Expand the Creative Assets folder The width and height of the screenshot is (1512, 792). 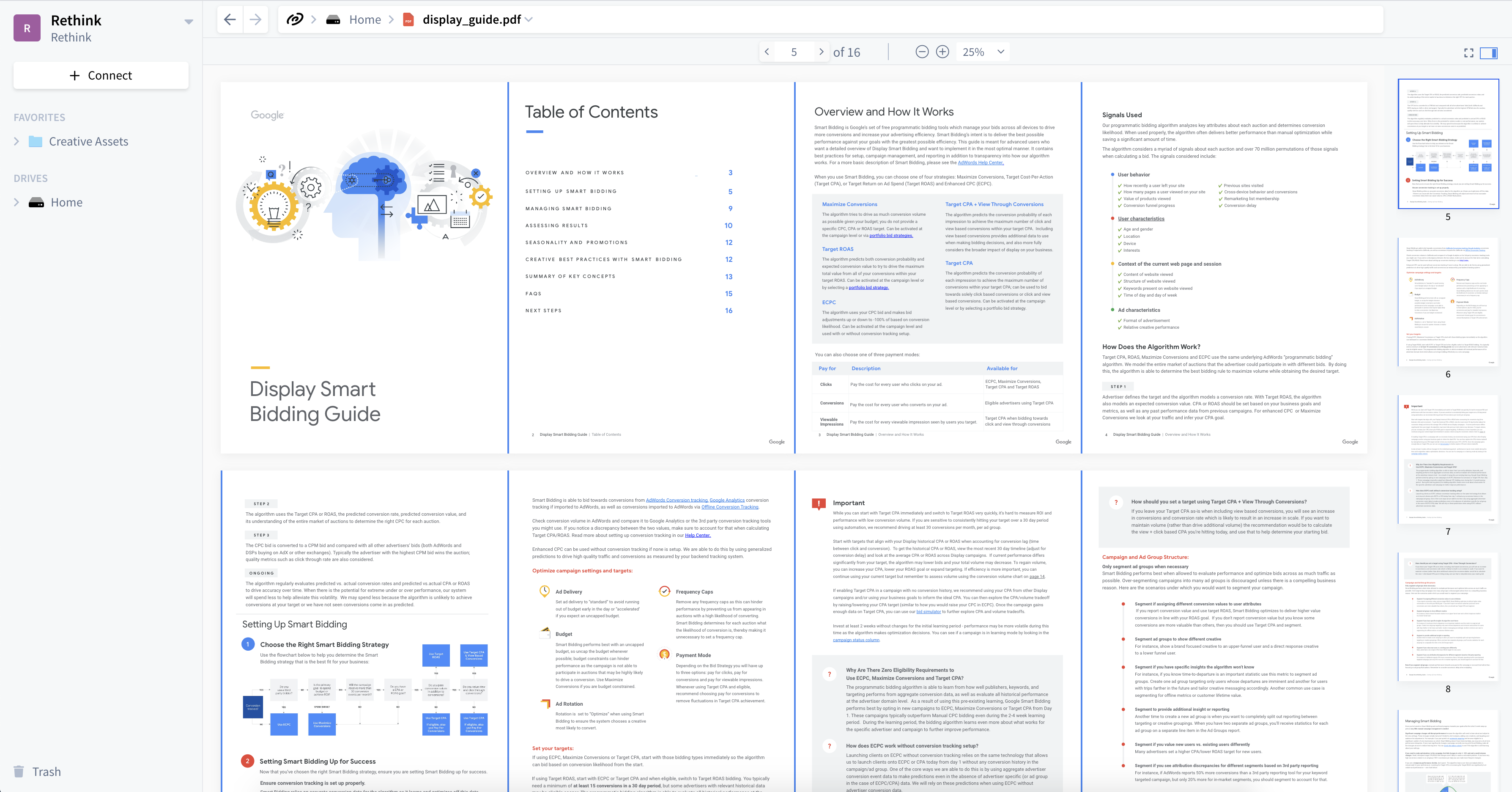(16, 141)
